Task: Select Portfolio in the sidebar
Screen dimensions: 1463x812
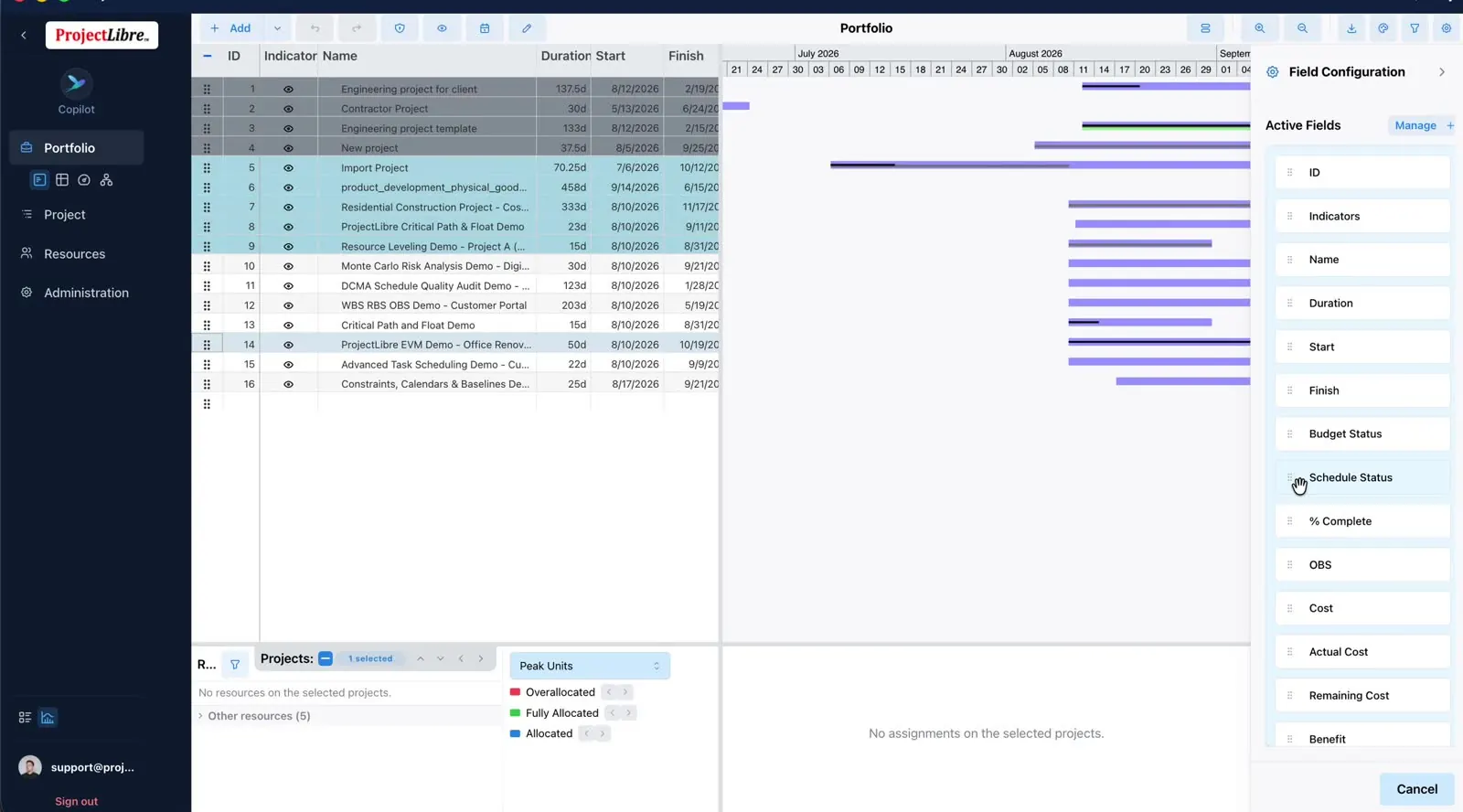Action: click(x=76, y=148)
